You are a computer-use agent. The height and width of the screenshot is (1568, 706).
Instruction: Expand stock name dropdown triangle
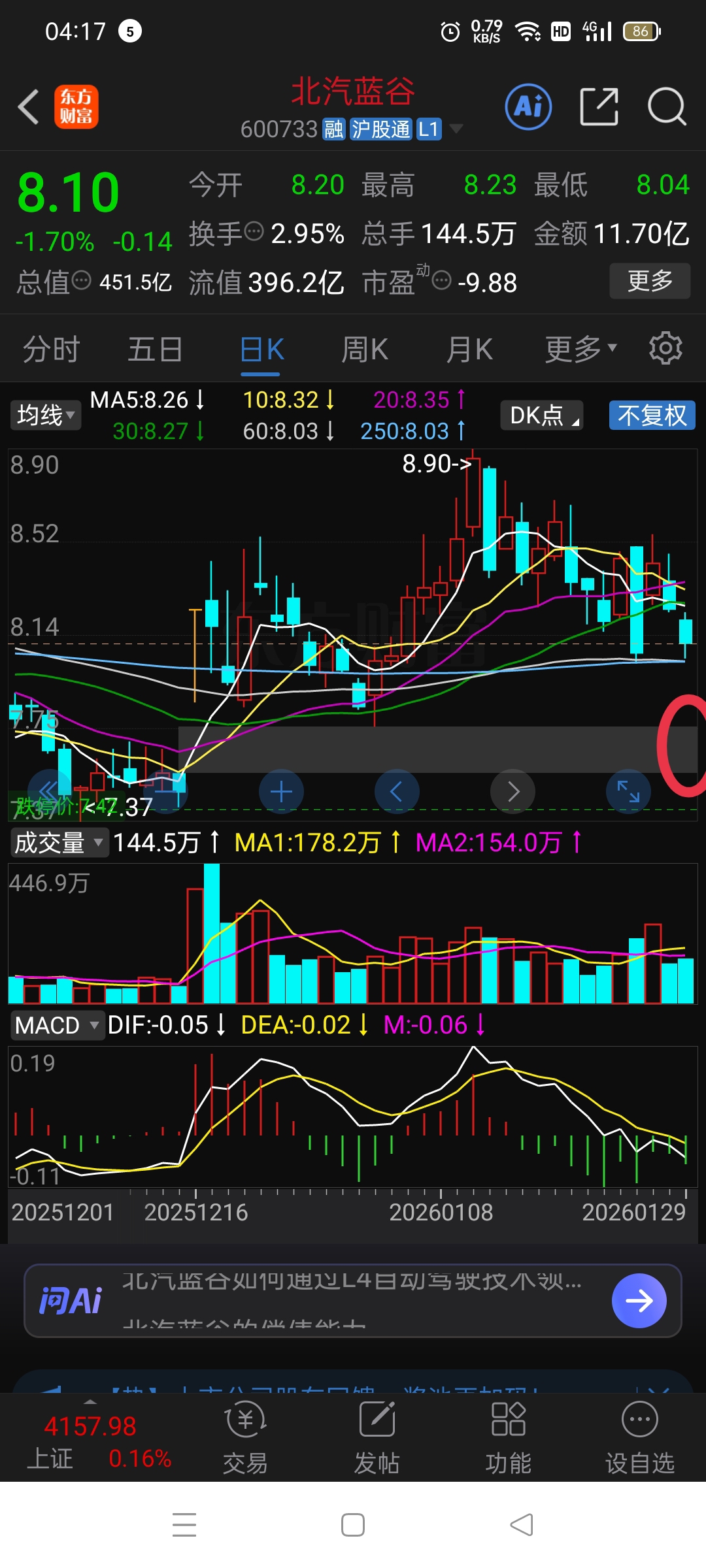pyautogui.click(x=456, y=129)
